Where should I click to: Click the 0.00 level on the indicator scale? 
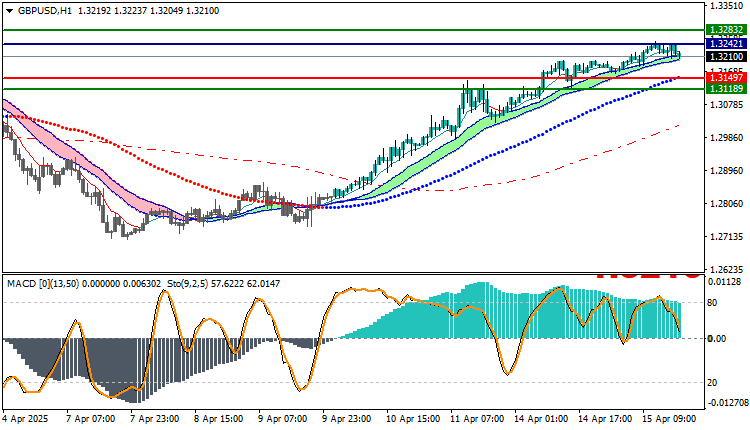pos(717,339)
